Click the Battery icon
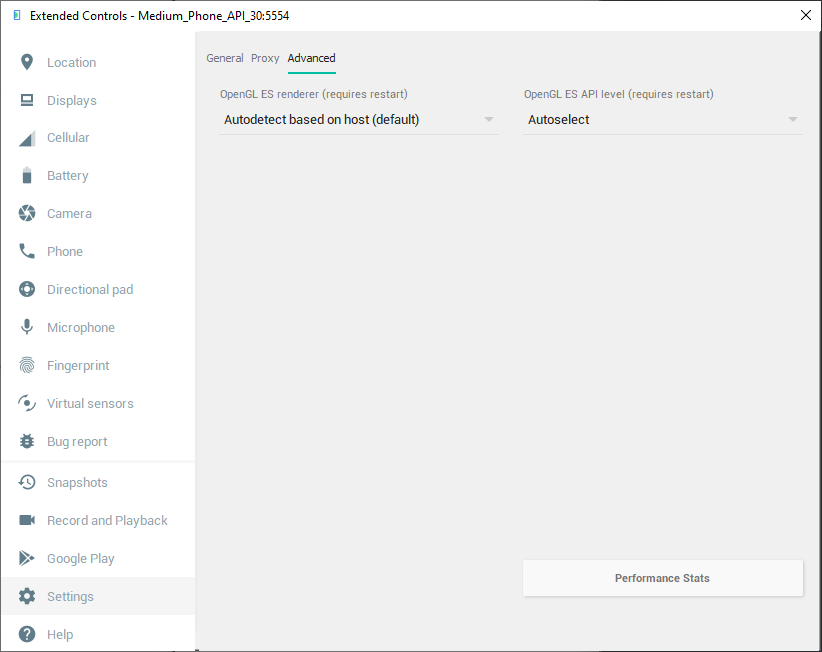This screenshot has height=652, width=822. (x=27, y=176)
